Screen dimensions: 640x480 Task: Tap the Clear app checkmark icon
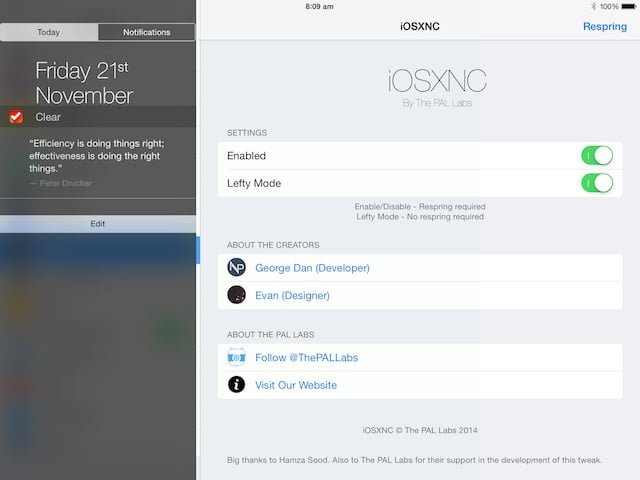click(x=16, y=117)
